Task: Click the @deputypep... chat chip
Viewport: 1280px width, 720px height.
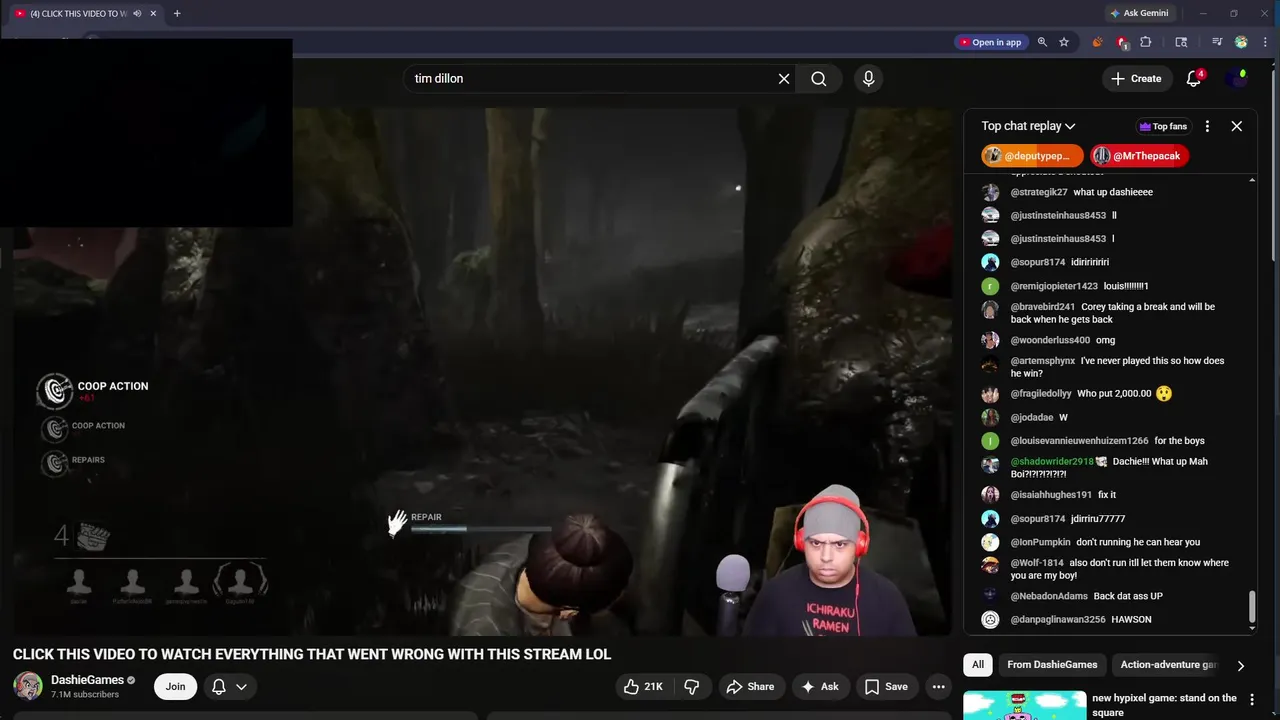Action: [x=1032, y=156]
